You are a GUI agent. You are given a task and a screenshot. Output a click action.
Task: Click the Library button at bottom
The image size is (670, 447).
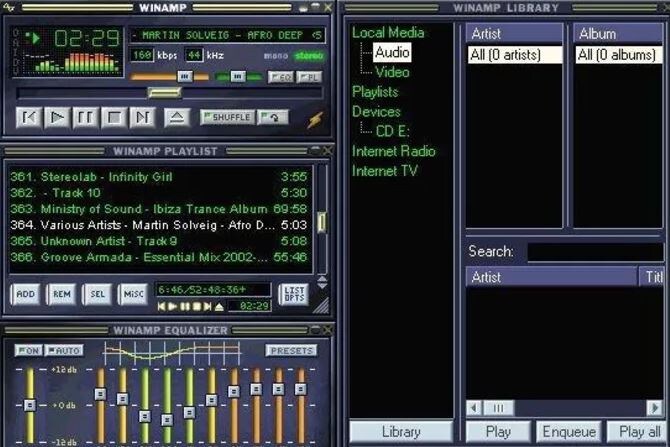pyautogui.click(x=401, y=432)
